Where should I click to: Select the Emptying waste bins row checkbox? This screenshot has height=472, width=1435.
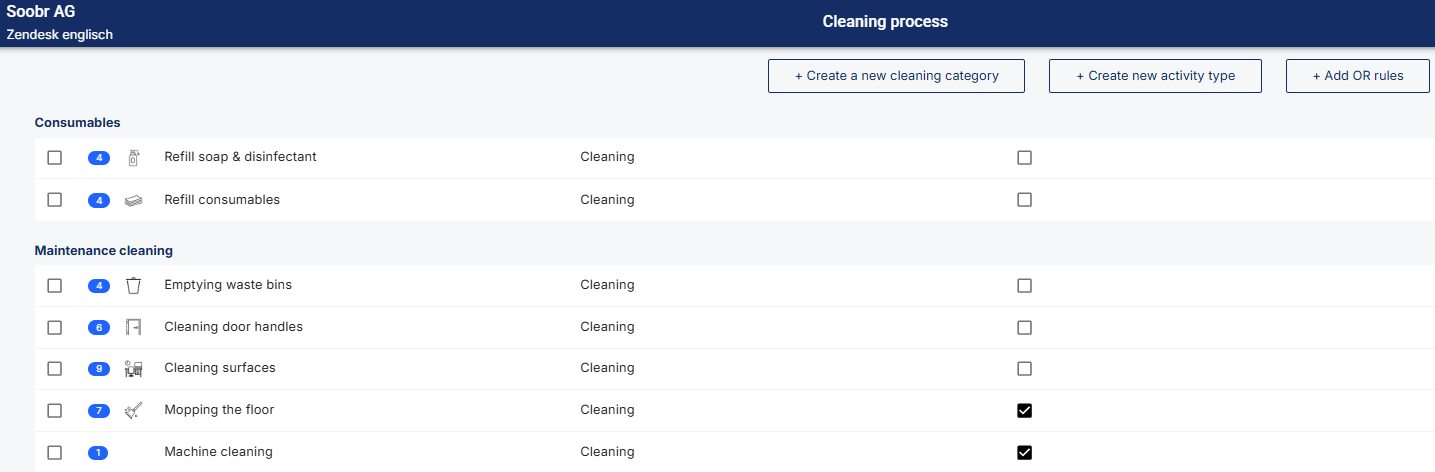tap(55, 286)
